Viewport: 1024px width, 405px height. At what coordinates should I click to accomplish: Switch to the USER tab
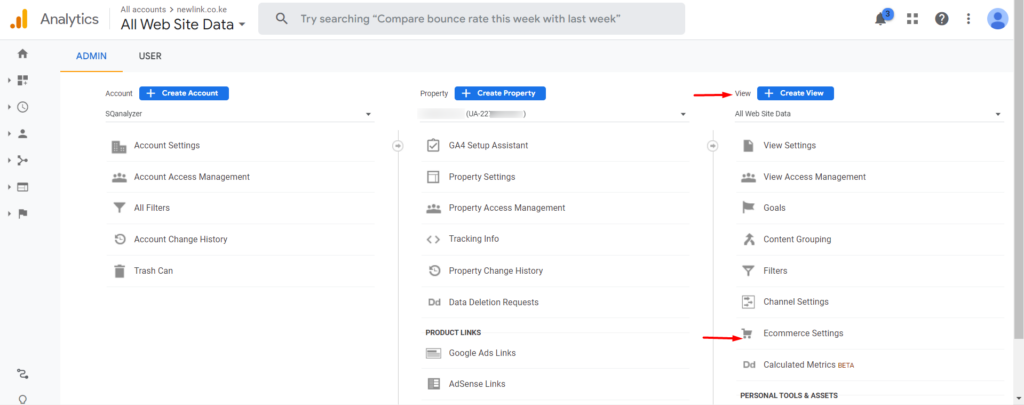tap(150, 56)
